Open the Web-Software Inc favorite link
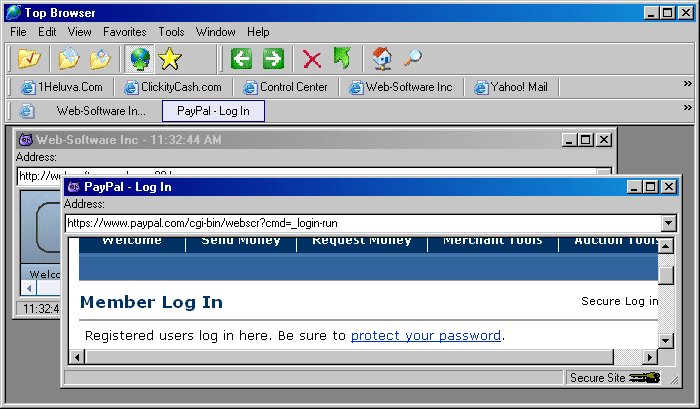The image size is (700, 409). (400, 87)
